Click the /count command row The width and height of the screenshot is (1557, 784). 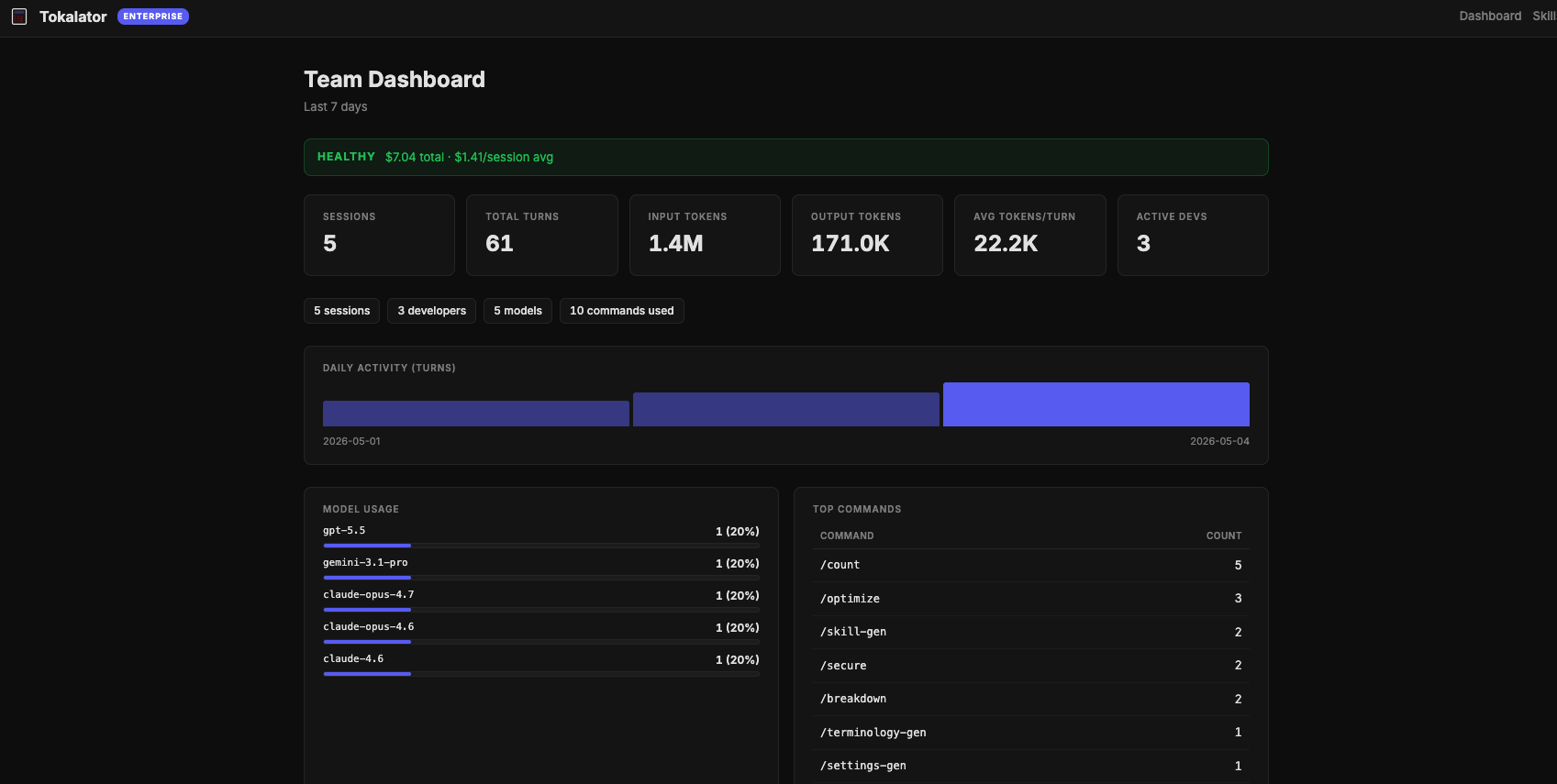tap(1031, 566)
